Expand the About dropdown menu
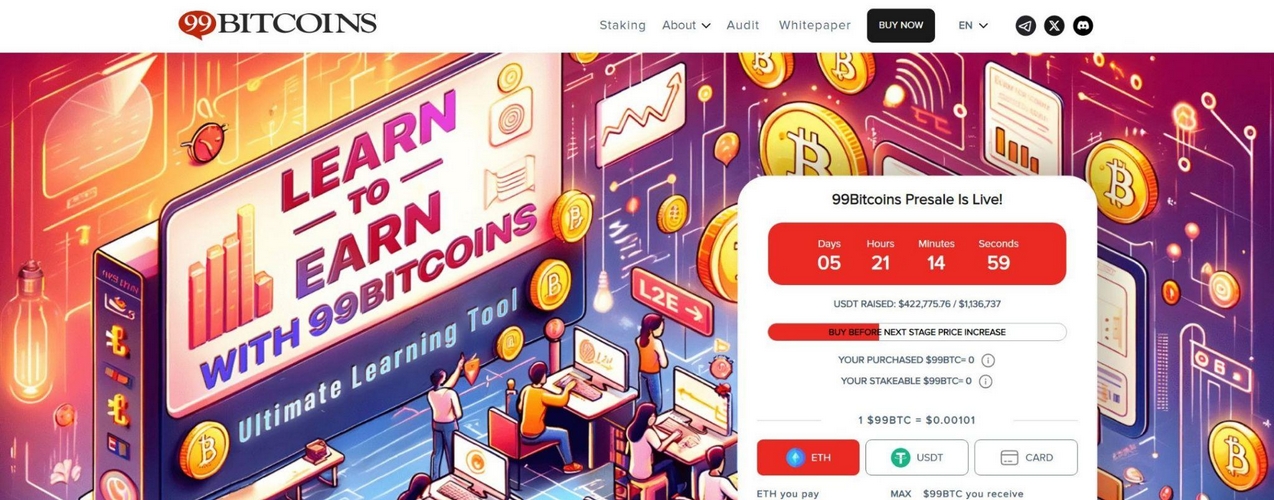Image resolution: width=1274 pixels, height=500 pixels. click(x=686, y=25)
